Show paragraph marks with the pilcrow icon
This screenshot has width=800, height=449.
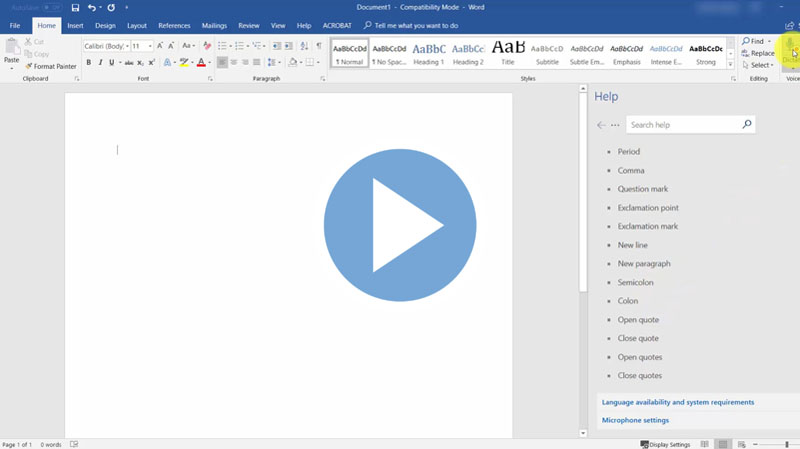pyautogui.click(x=319, y=46)
